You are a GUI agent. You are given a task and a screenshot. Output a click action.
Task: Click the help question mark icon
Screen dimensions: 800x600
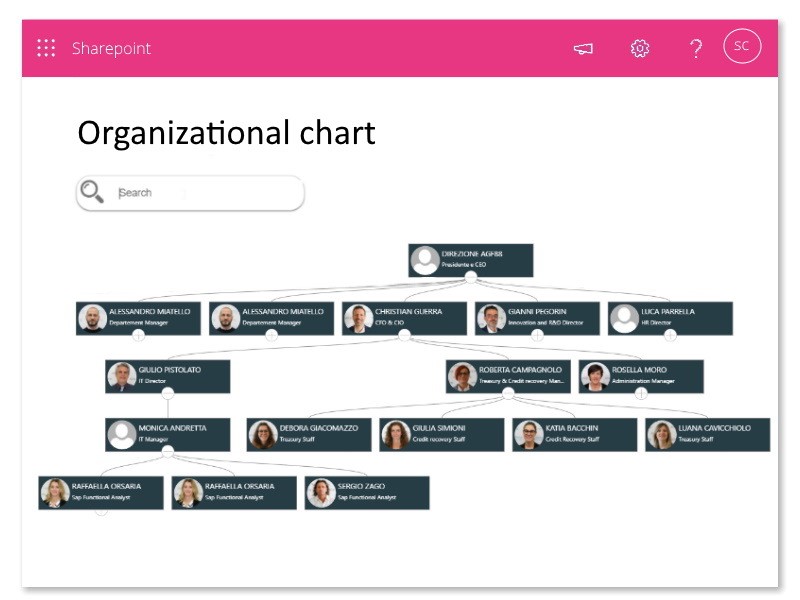(696, 48)
